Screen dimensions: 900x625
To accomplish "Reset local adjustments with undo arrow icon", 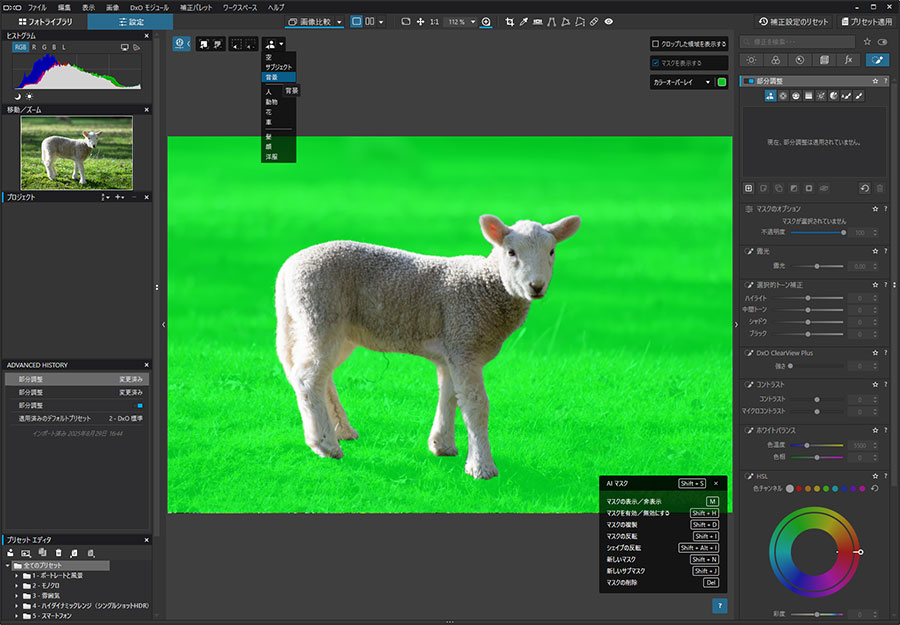I will tap(864, 188).
